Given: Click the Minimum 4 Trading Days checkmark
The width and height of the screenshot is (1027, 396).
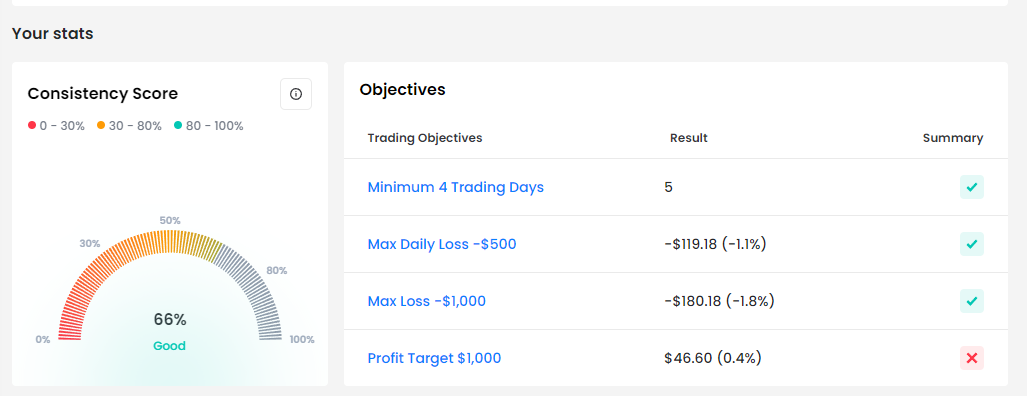Looking at the screenshot, I should click(x=972, y=187).
